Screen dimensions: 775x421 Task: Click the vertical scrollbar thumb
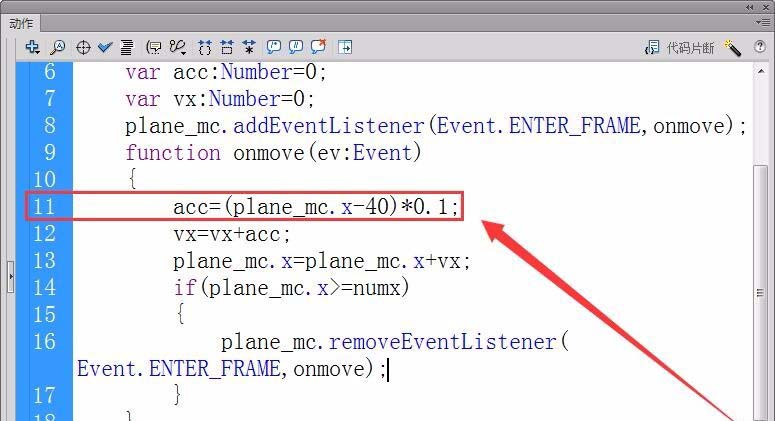pyautogui.click(x=761, y=293)
